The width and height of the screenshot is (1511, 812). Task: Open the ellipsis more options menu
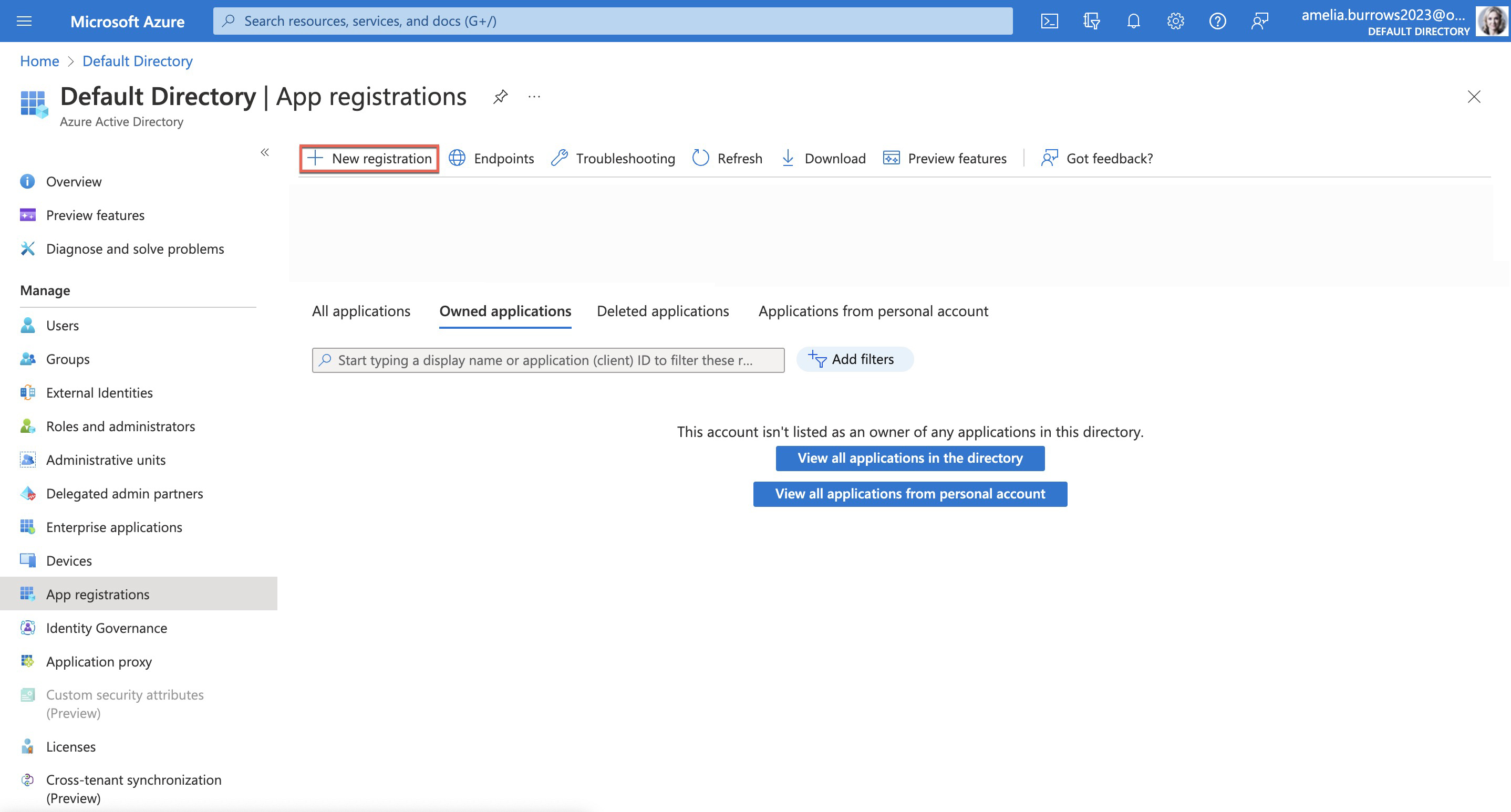tap(534, 97)
